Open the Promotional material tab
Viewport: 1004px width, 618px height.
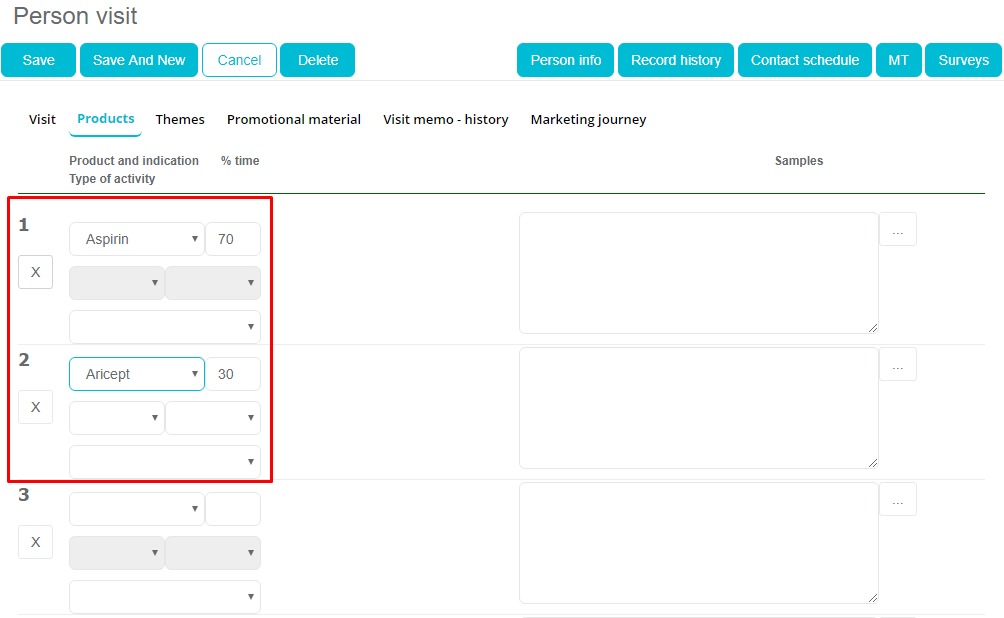[x=294, y=119]
